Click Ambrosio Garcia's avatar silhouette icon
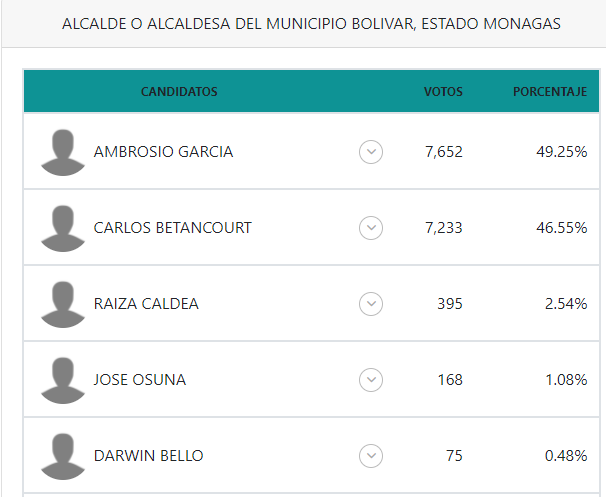Viewport: 606px width, 497px height. [x=63, y=153]
